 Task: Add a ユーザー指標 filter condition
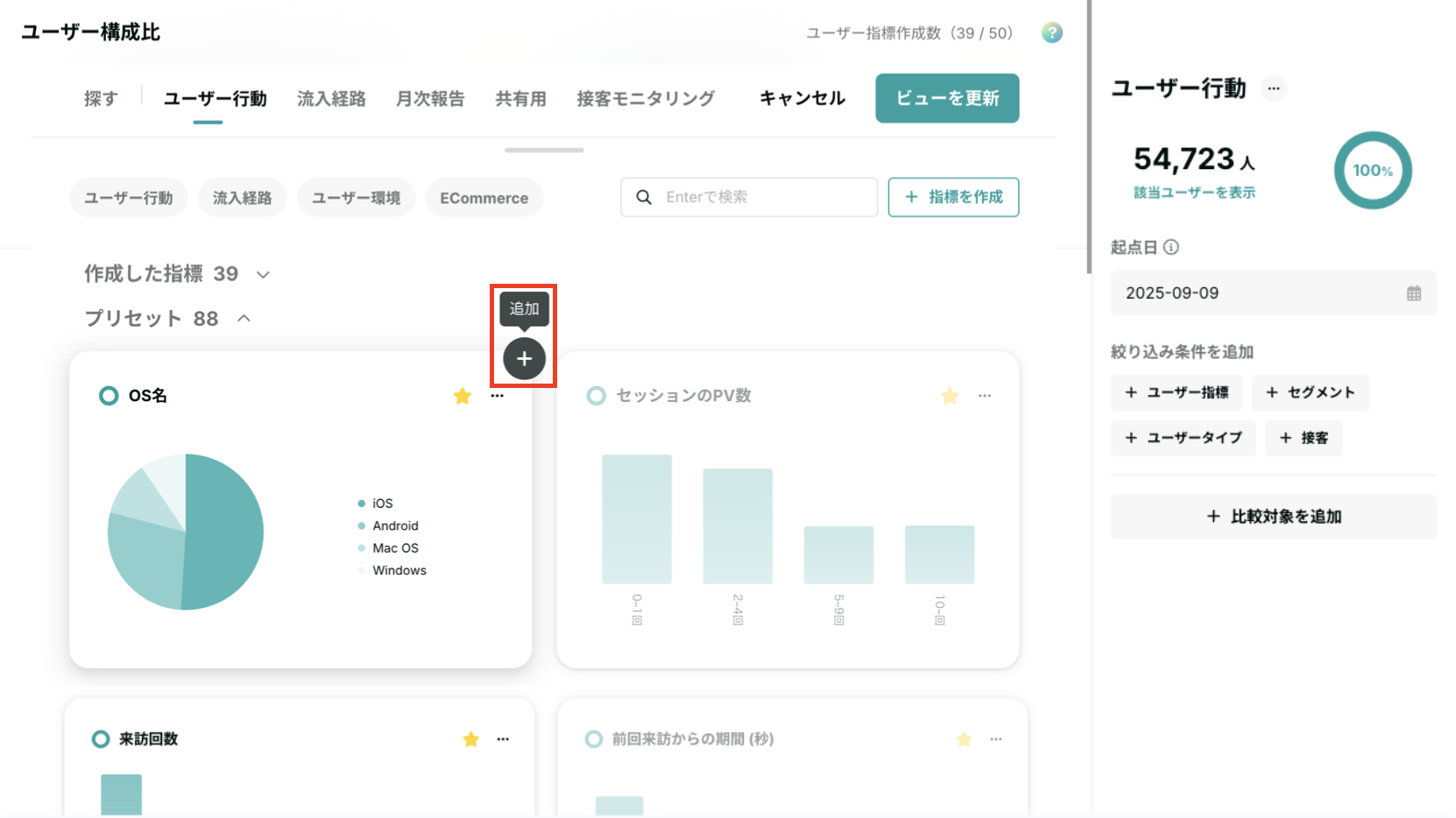(x=1177, y=392)
